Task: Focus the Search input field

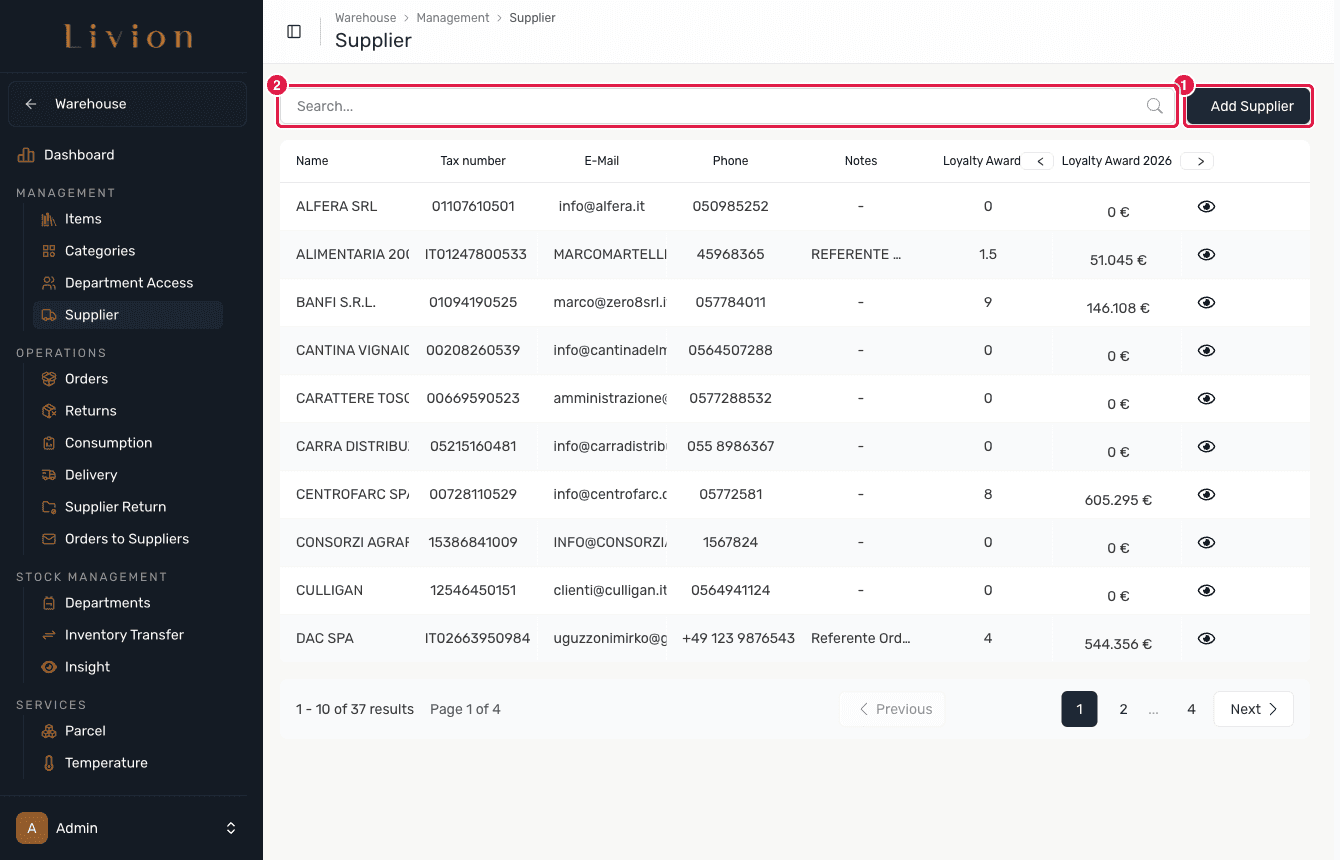Action: coord(727,106)
